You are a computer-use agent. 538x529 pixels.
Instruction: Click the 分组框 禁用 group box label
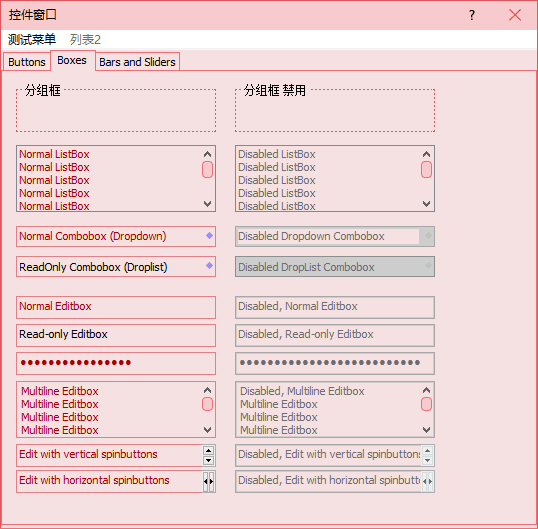click(274, 91)
